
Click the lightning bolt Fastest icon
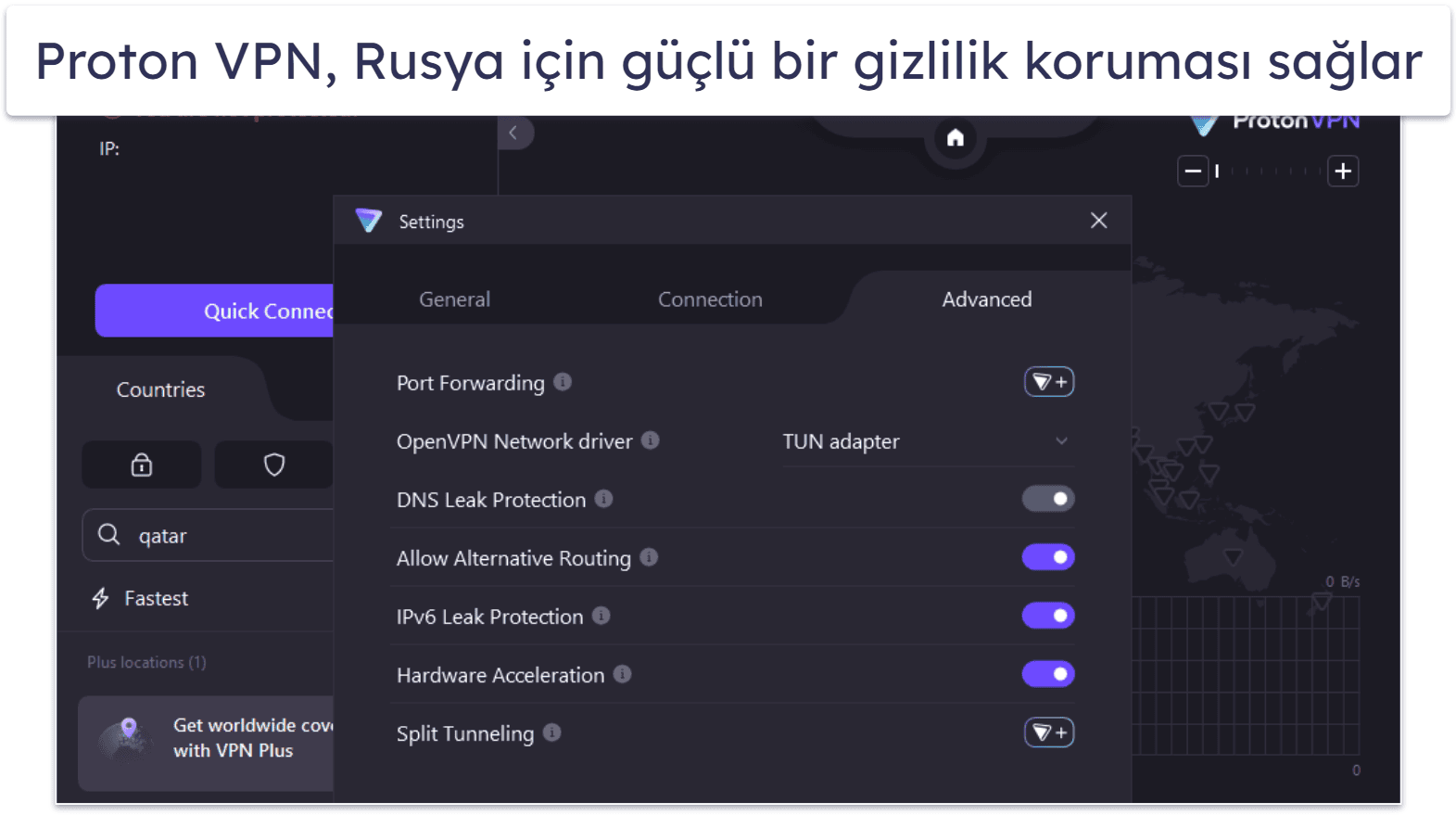[x=101, y=599]
